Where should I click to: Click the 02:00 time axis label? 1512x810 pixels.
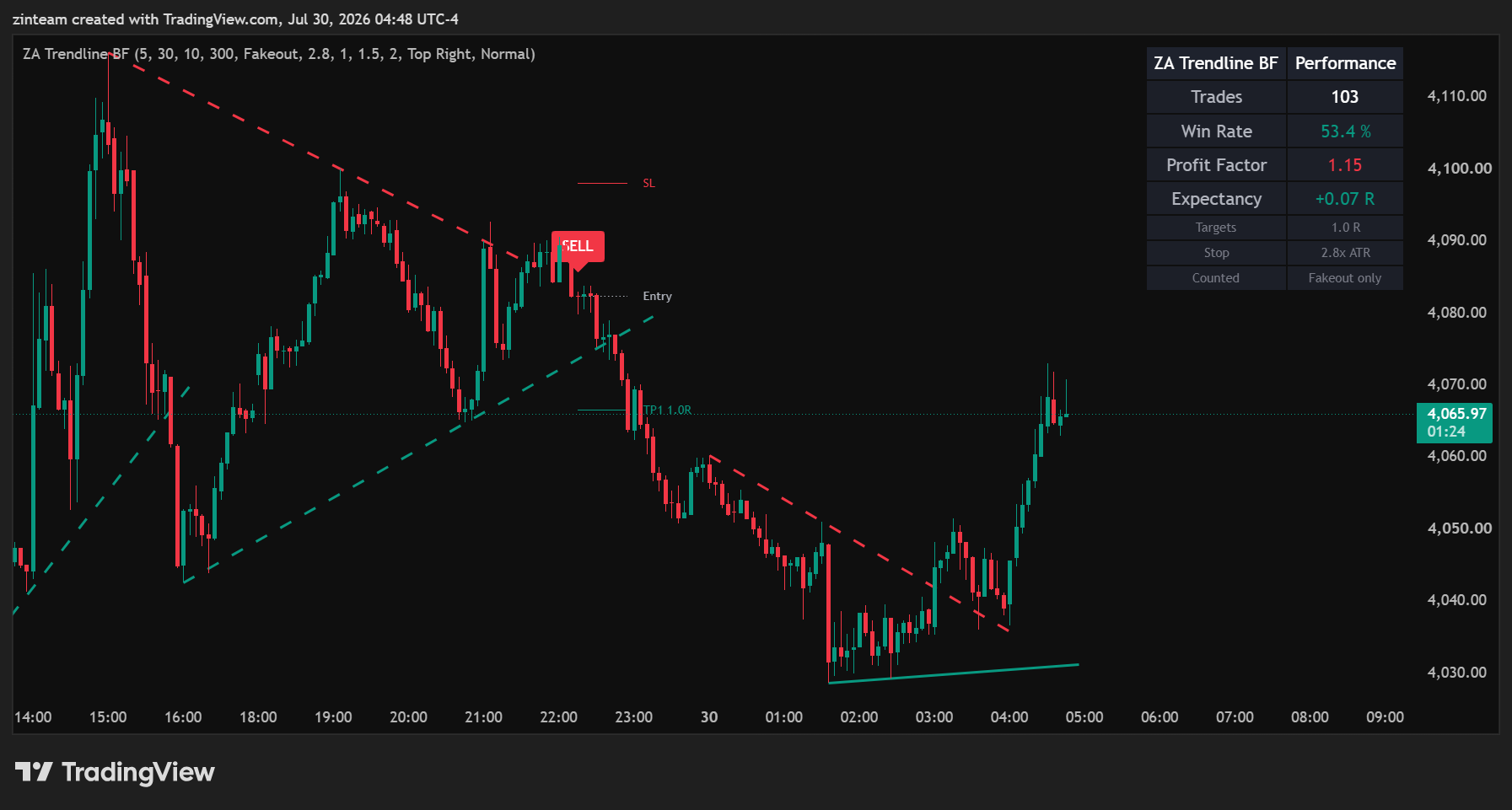tap(859, 717)
